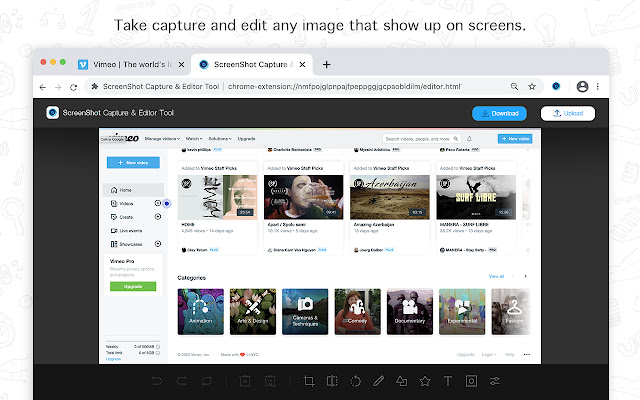Open the Chrome three-dot menu
The width and height of the screenshot is (640, 400).
click(598, 87)
